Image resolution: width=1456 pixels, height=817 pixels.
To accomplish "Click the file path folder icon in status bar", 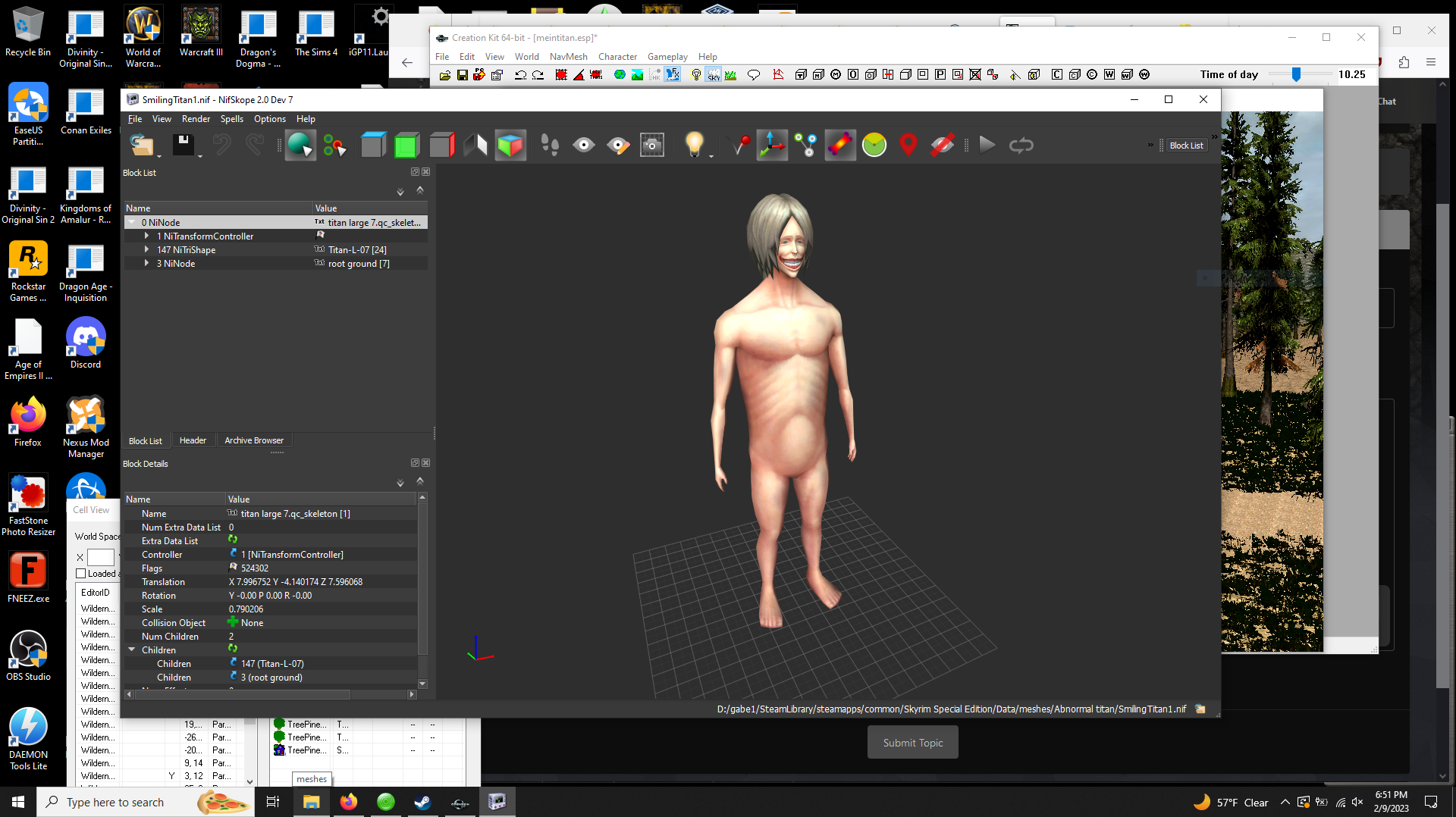I will 1200,709.
